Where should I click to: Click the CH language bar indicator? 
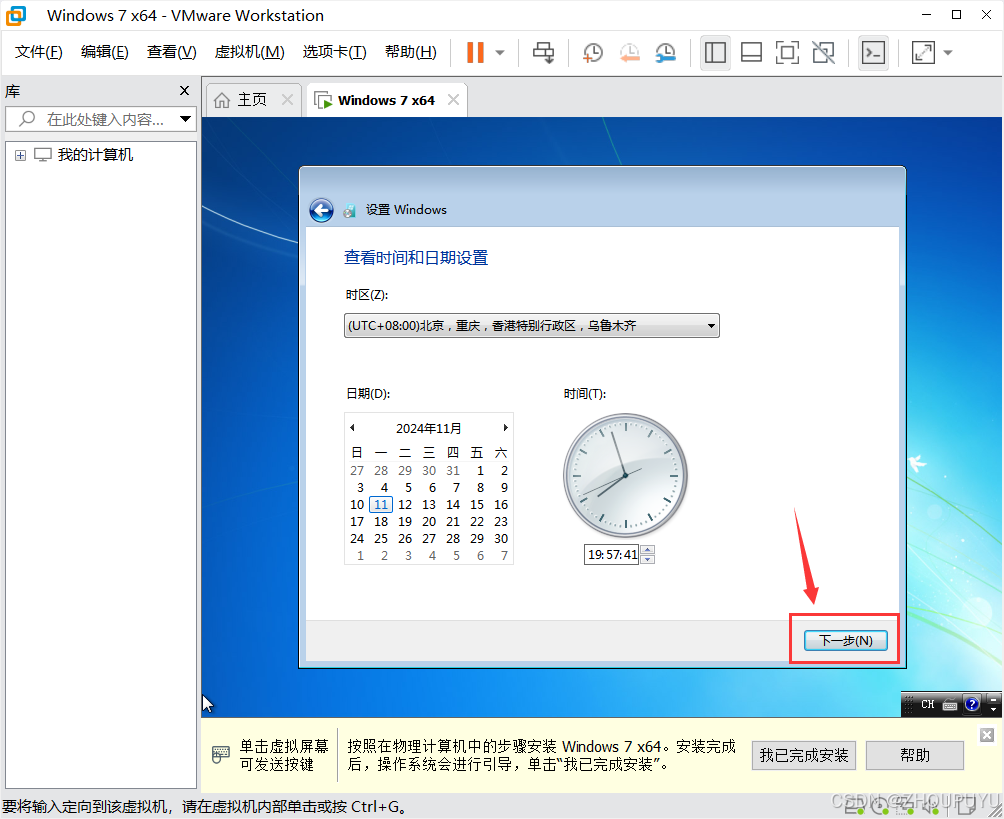coord(927,704)
